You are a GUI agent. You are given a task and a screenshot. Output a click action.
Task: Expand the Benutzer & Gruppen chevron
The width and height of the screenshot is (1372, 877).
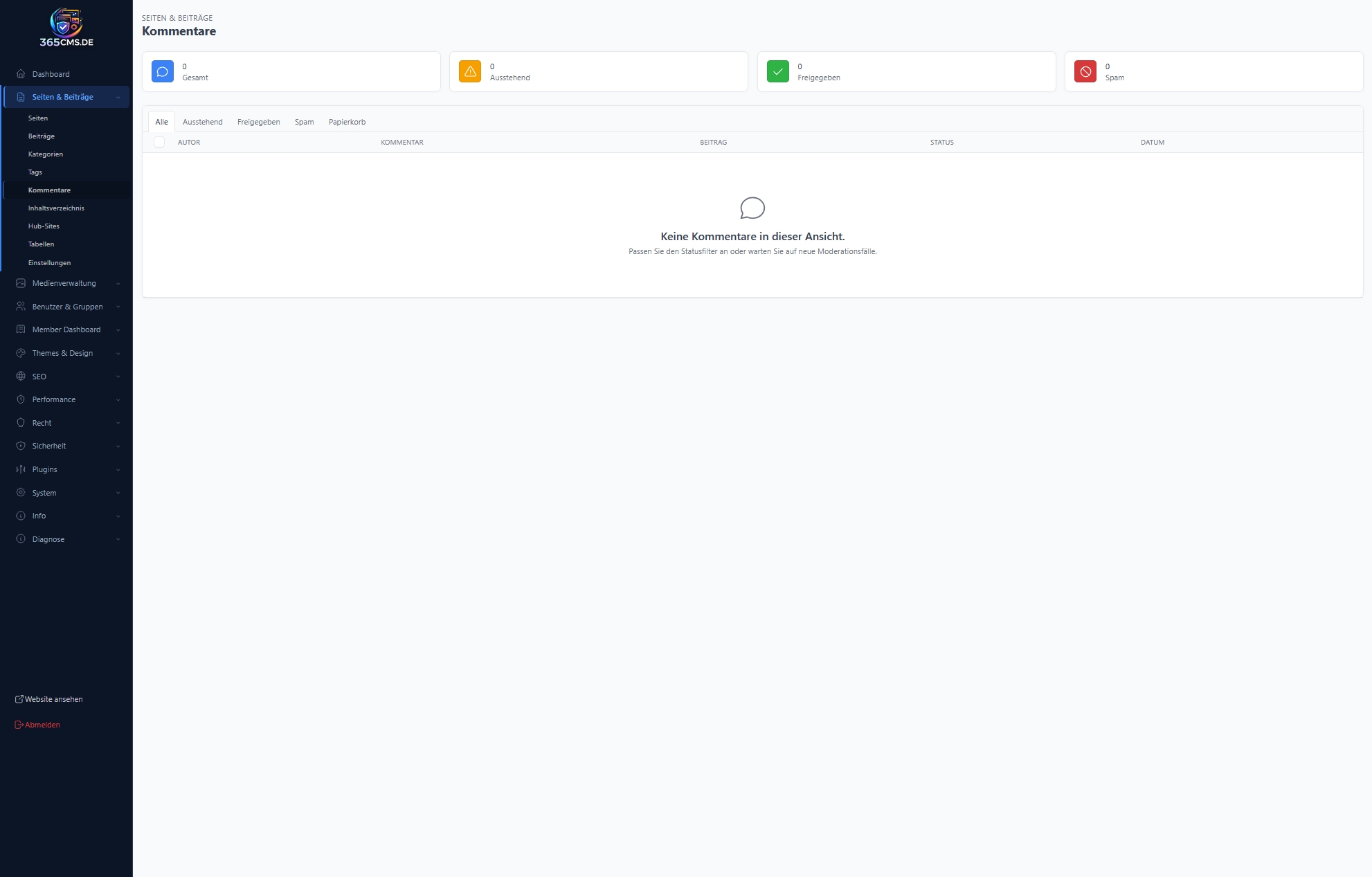(118, 307)
